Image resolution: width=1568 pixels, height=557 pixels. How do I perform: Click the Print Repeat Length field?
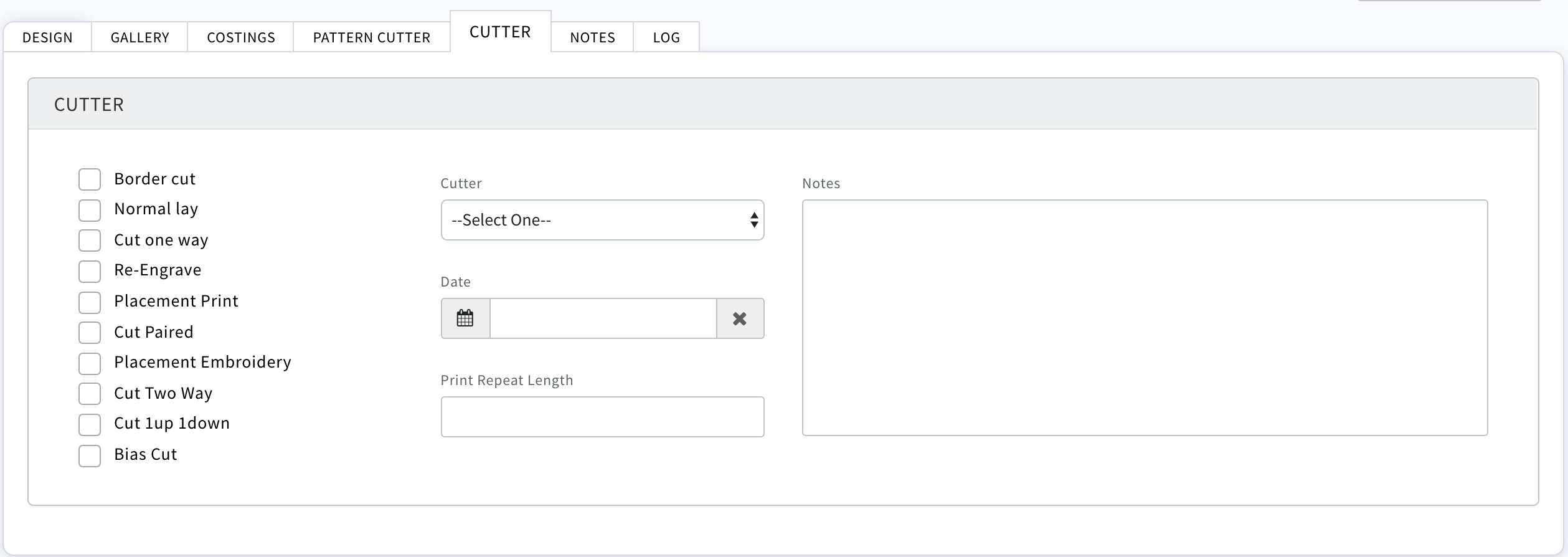[x=602, y=417]
